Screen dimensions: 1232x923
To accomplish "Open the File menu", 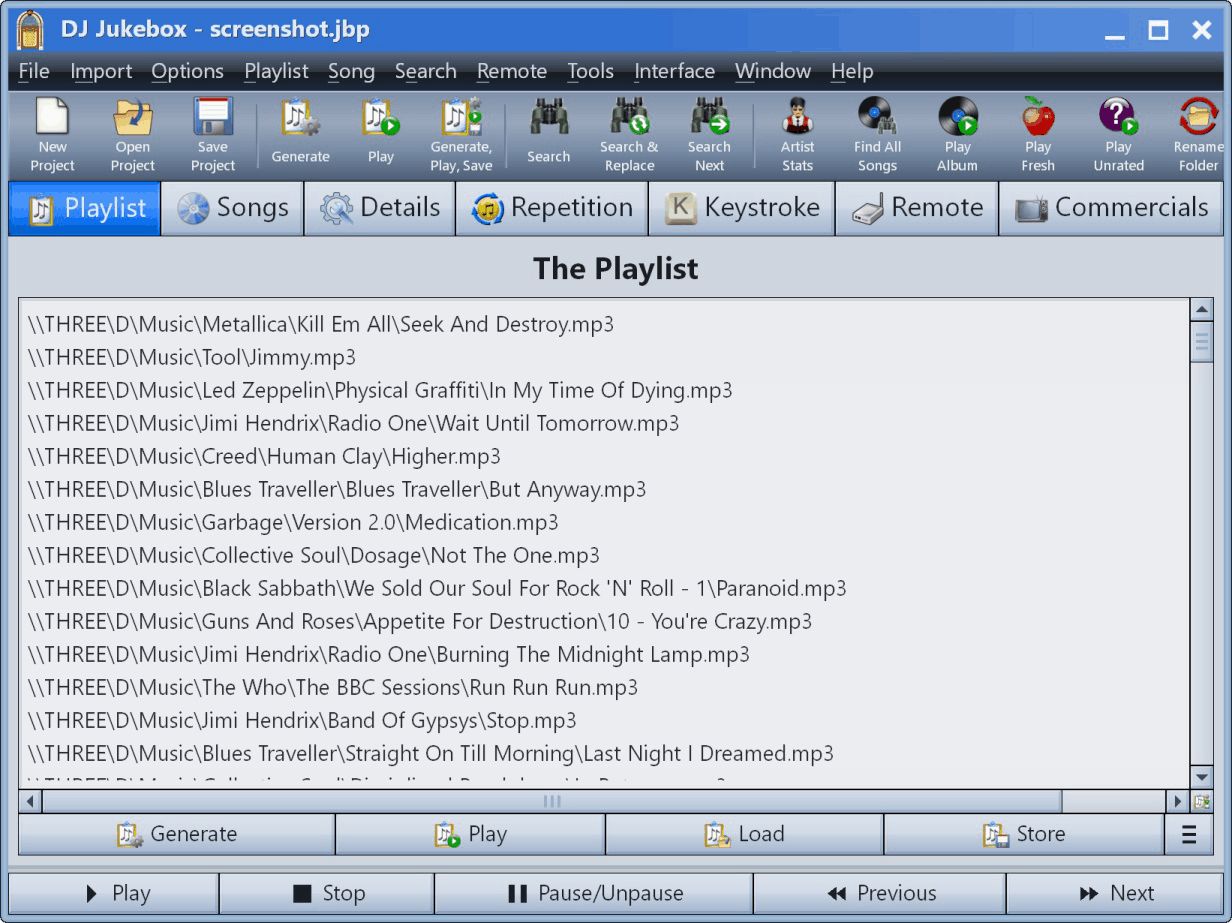I will 34,71.
